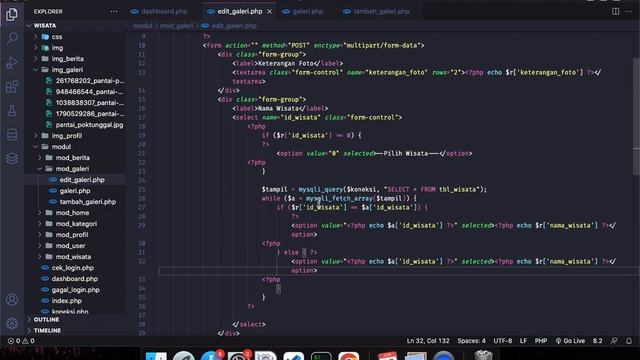Click mod_galeri in the breadcrumb path
This screenshot has height=360, width=640.
176,26
